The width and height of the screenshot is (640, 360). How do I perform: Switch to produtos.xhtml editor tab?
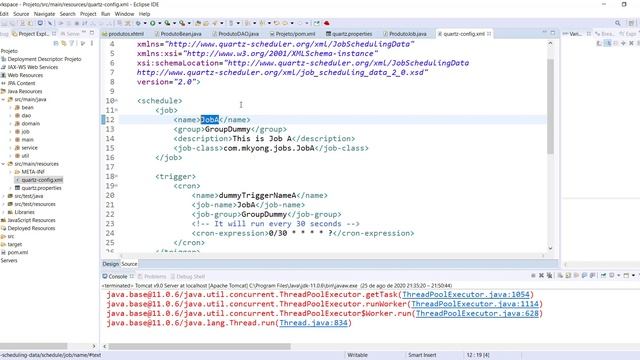tap(123, 34)
